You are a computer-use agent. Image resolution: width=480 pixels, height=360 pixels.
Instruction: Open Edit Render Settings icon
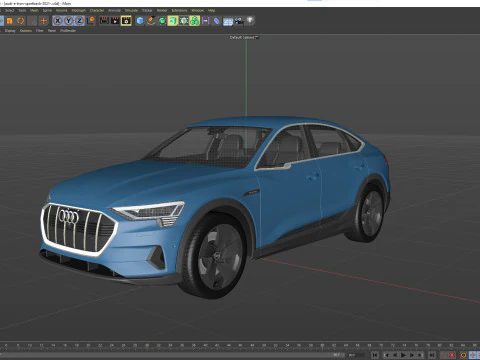point(126,21)
